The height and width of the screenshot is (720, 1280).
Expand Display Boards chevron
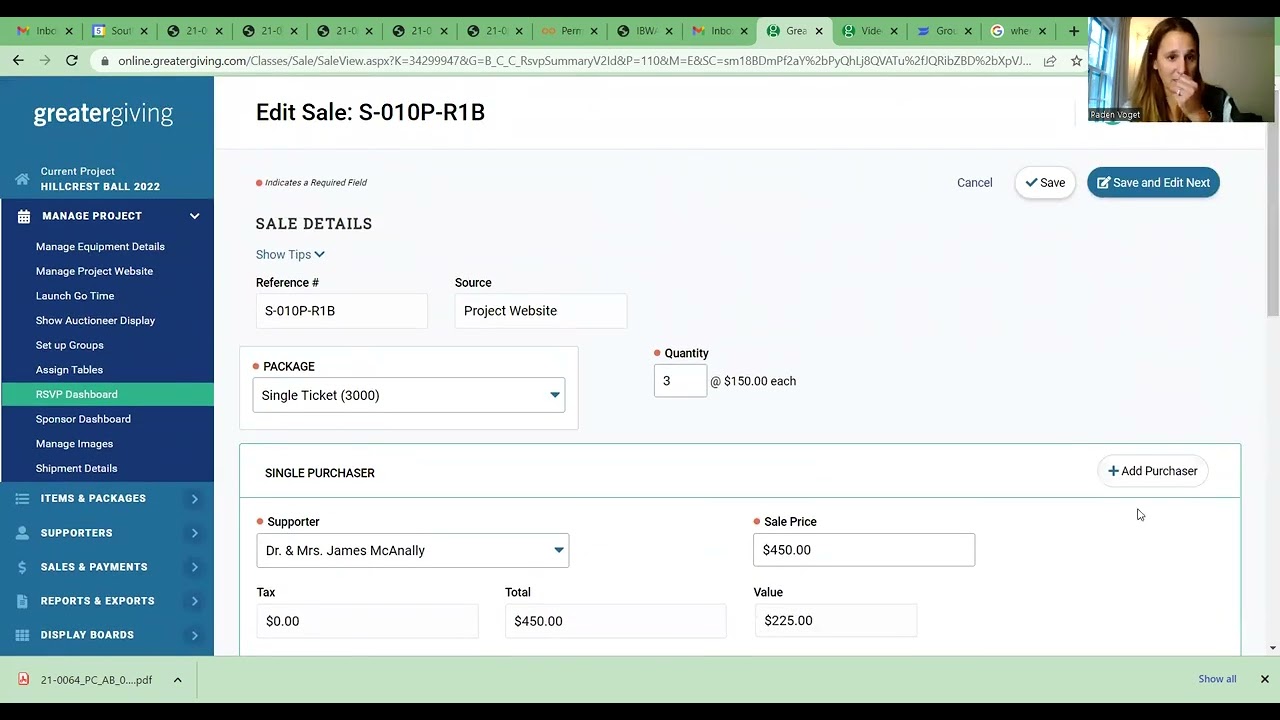195,635
